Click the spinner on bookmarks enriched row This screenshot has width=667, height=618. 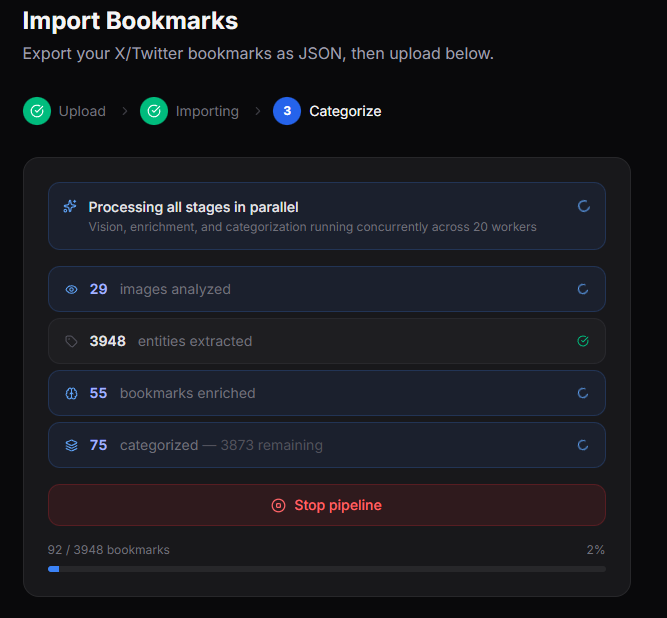[583, 393]
